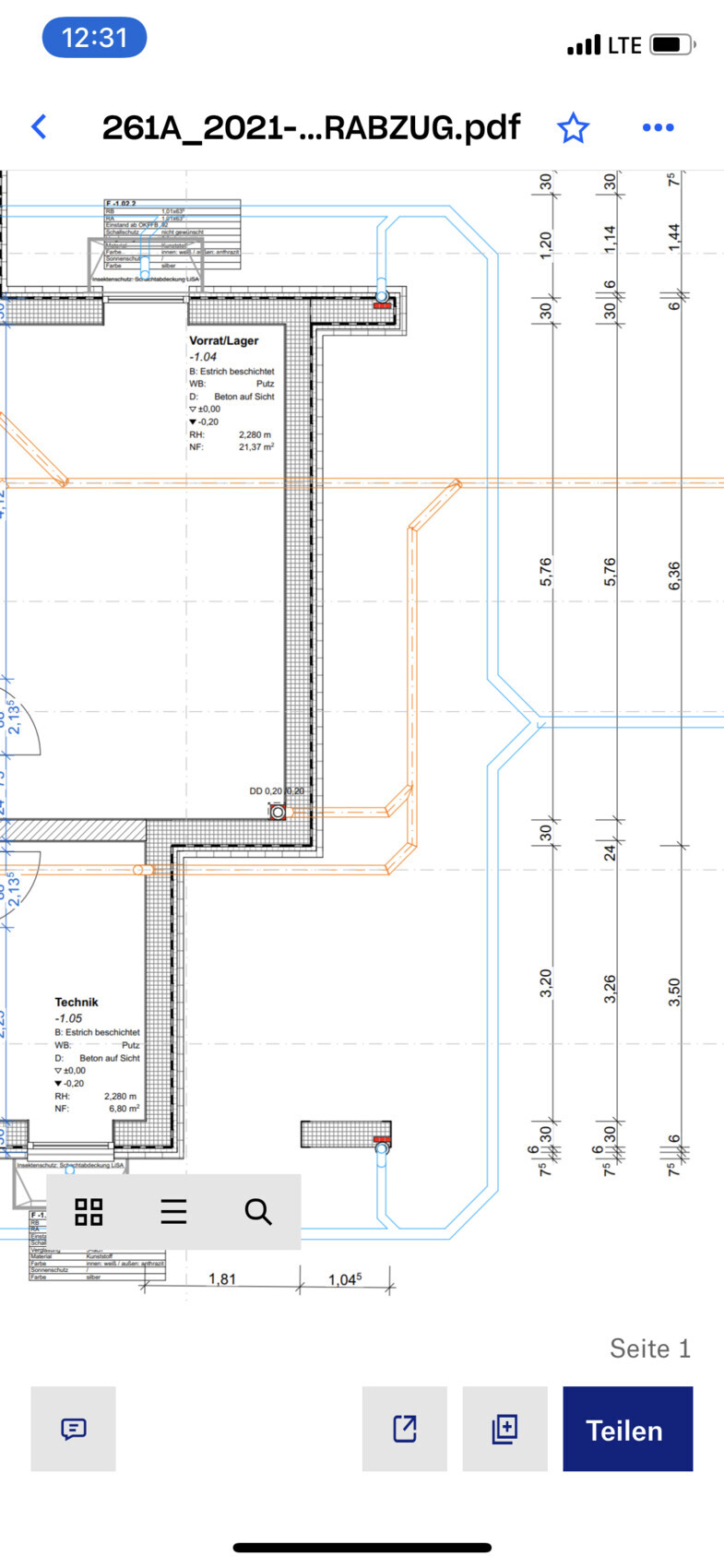Star the PDF as a favorite
This screenshot has height=1568, width=724.
pos(573,127)
